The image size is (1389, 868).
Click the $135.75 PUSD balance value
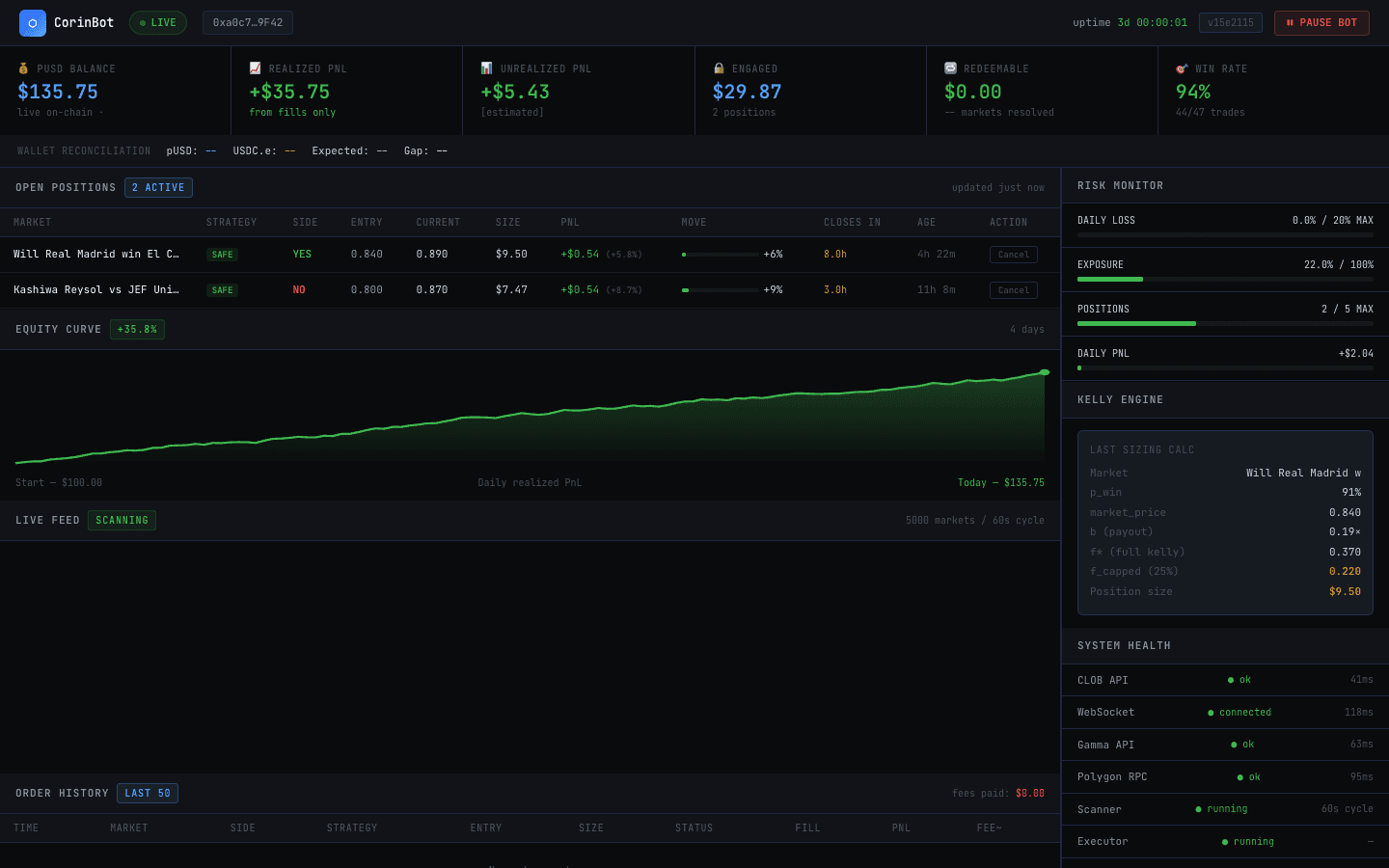pos(58,92)
